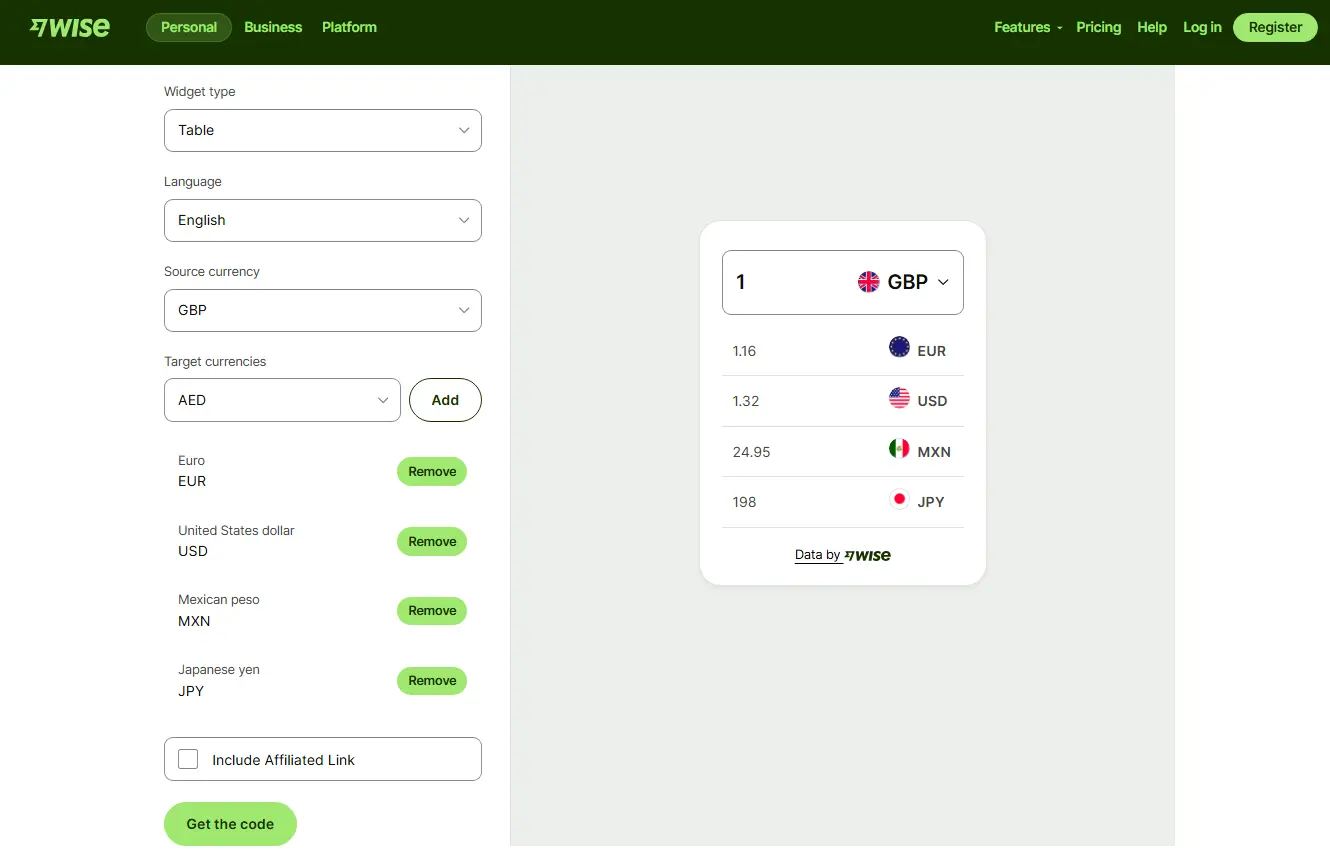Click the Get the code button
Image resolution: width=1330 pixels, height=868 pixels.
230,824
